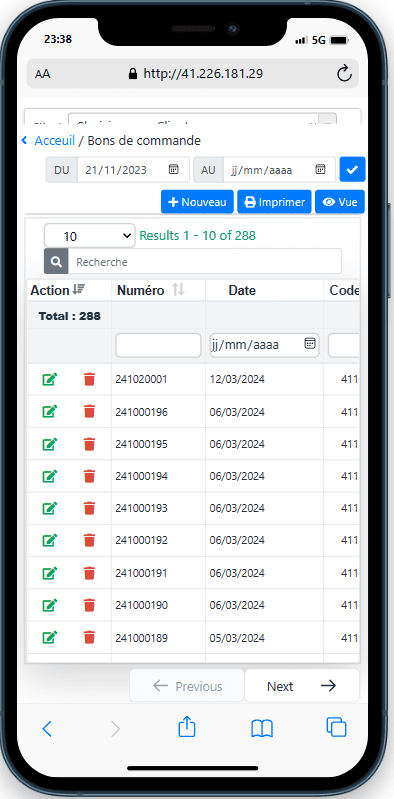Open calendar picker for DU date
Viewport: 394px width, 799px height.
tap(173, 169)
